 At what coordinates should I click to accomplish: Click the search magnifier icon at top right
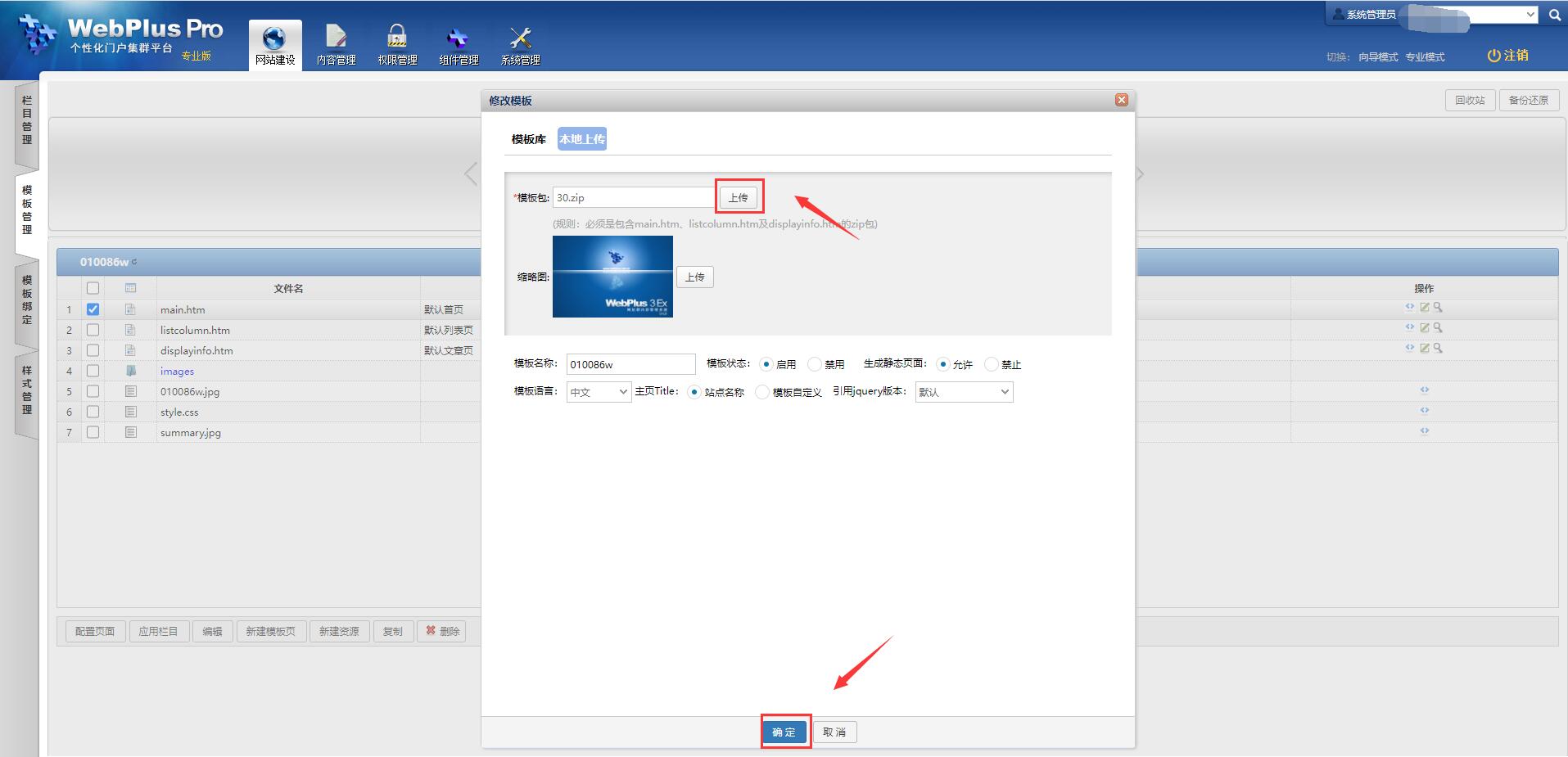[x=1554, y=15]
